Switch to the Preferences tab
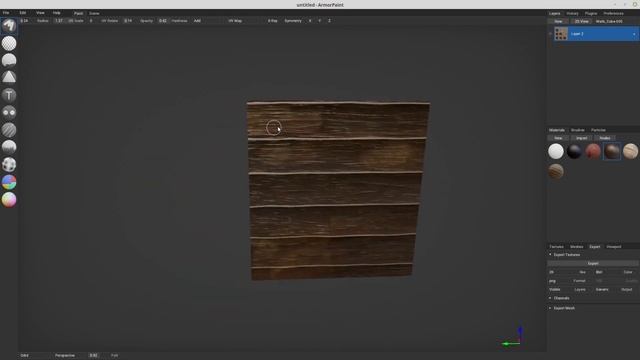 tap(613, 13)
